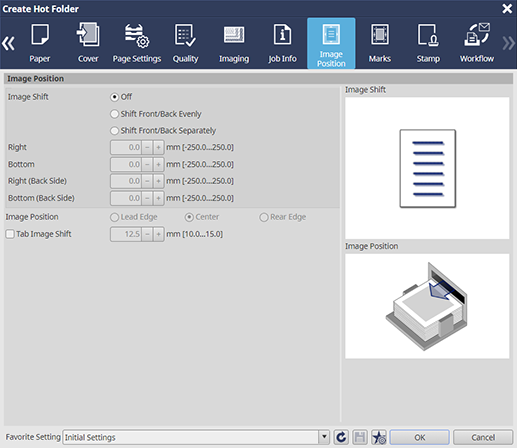The image size is (517, 448).
Task: Expand the Favorite Setting dropdown arrow
Action: tap(324, 437)
